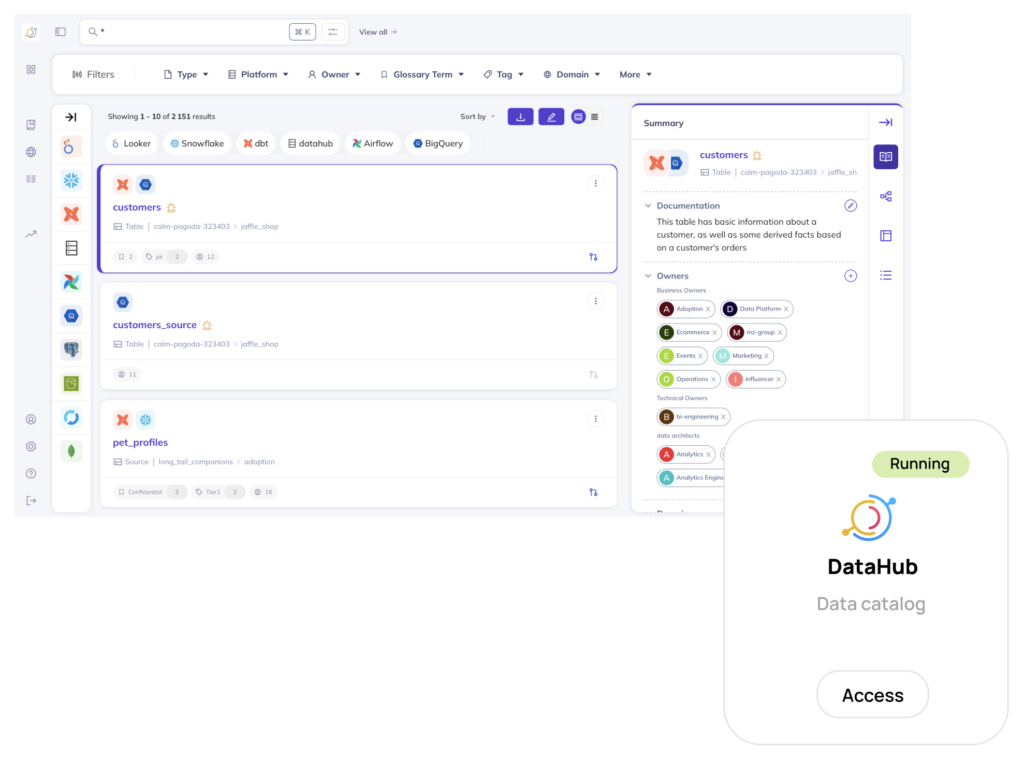Switch results to compact list view

594,117
